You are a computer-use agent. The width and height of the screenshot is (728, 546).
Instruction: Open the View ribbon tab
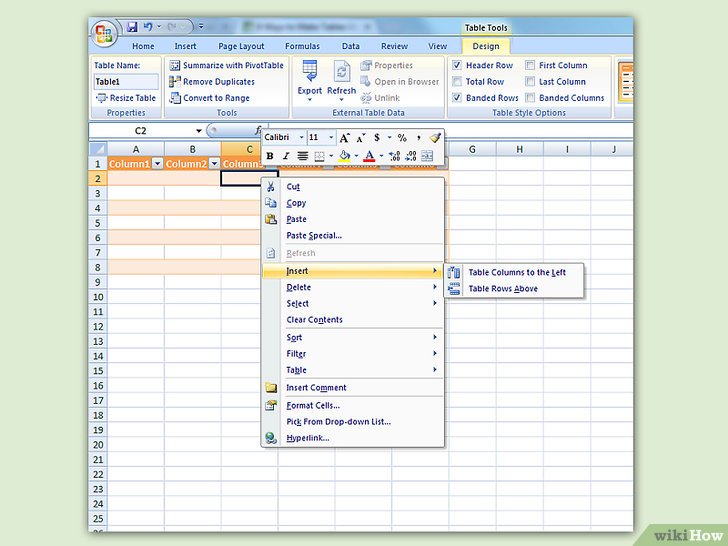point(437,46)
